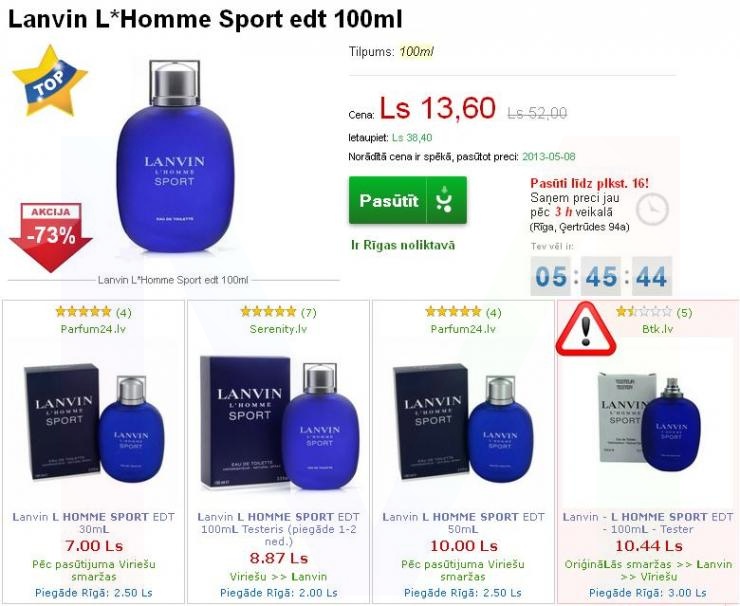
Task: Click the main blue Lanvin bottle image
Action: tap(175, 156)
